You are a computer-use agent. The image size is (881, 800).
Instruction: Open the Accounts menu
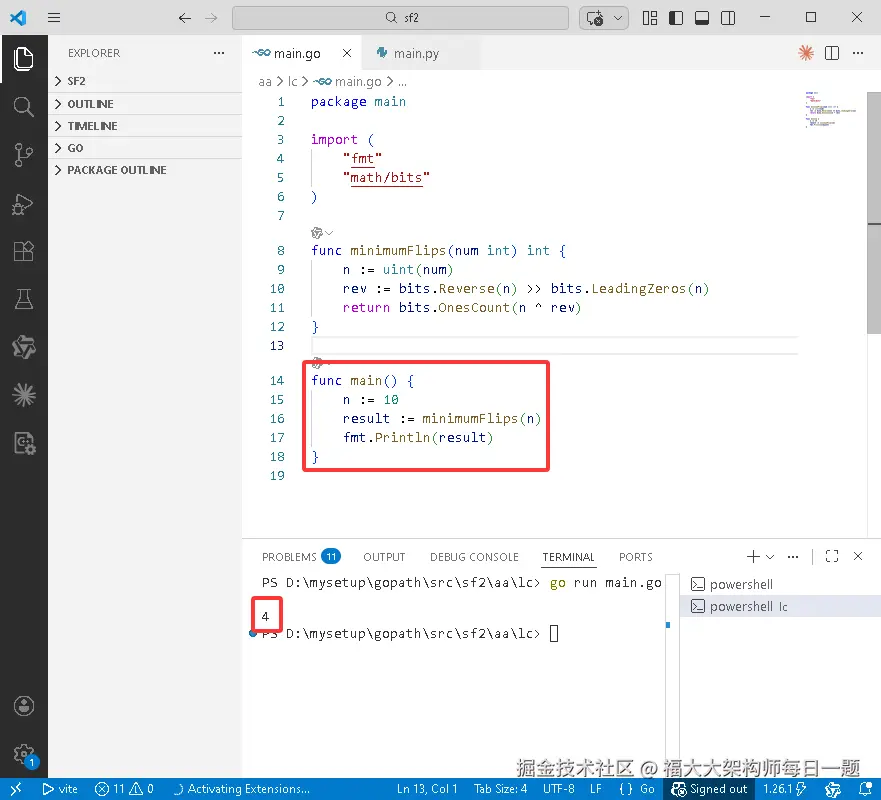24,706
